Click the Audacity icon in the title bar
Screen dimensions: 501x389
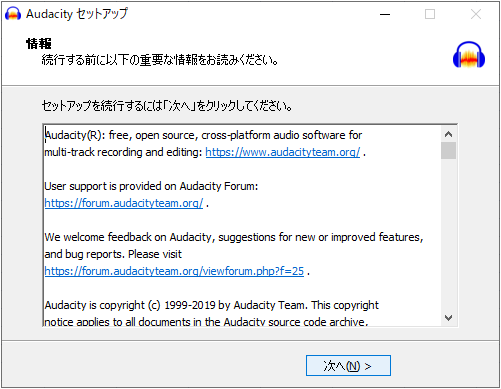click(13, 14)
